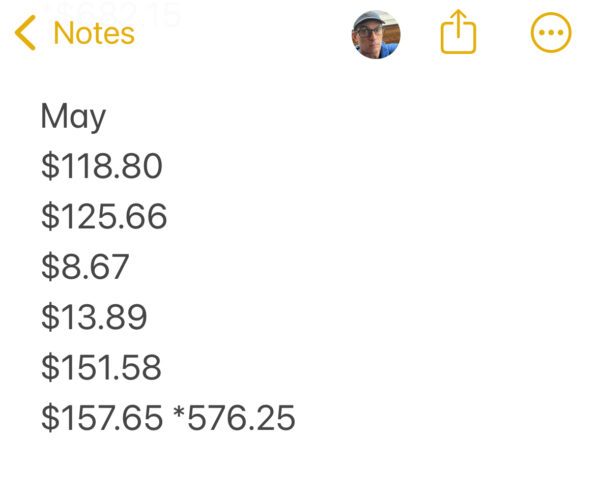Open the share sheet icon
The image size is (600, 494).
click(458, 32)
